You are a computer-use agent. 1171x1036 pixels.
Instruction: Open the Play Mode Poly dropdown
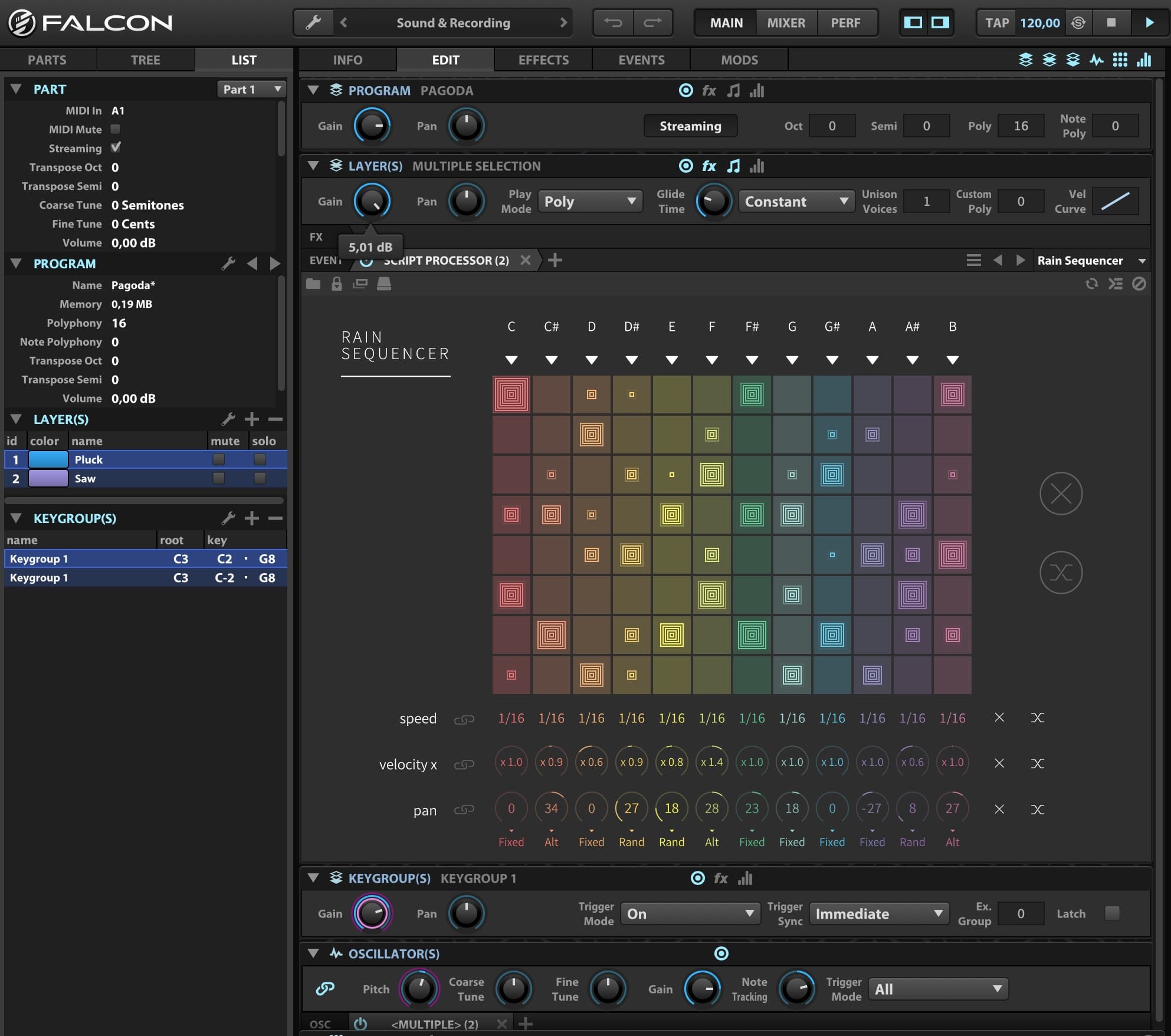click(x=591, y=202)
